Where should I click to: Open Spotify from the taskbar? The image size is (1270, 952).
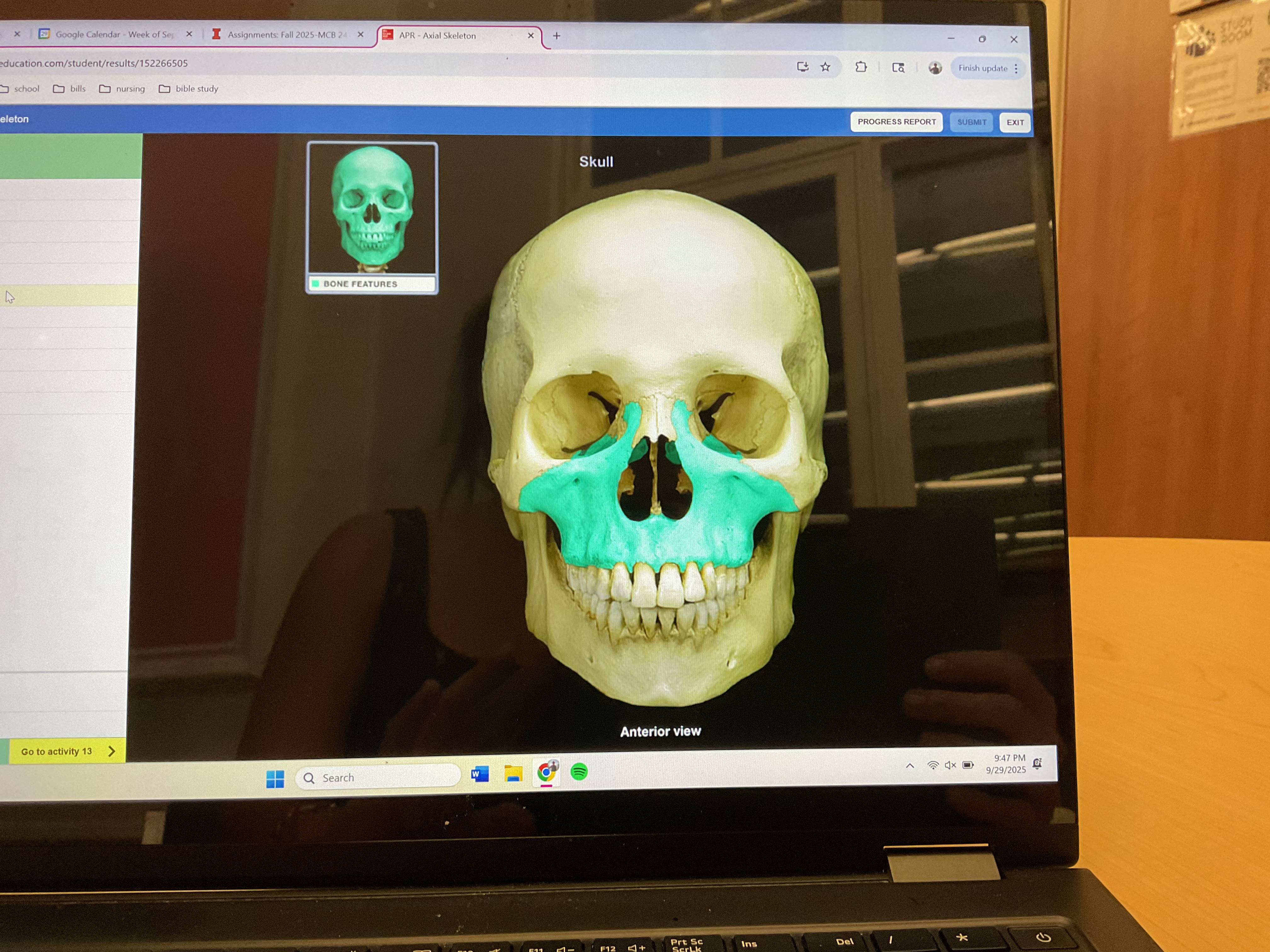pyautogui.click(x=579, y=772)
